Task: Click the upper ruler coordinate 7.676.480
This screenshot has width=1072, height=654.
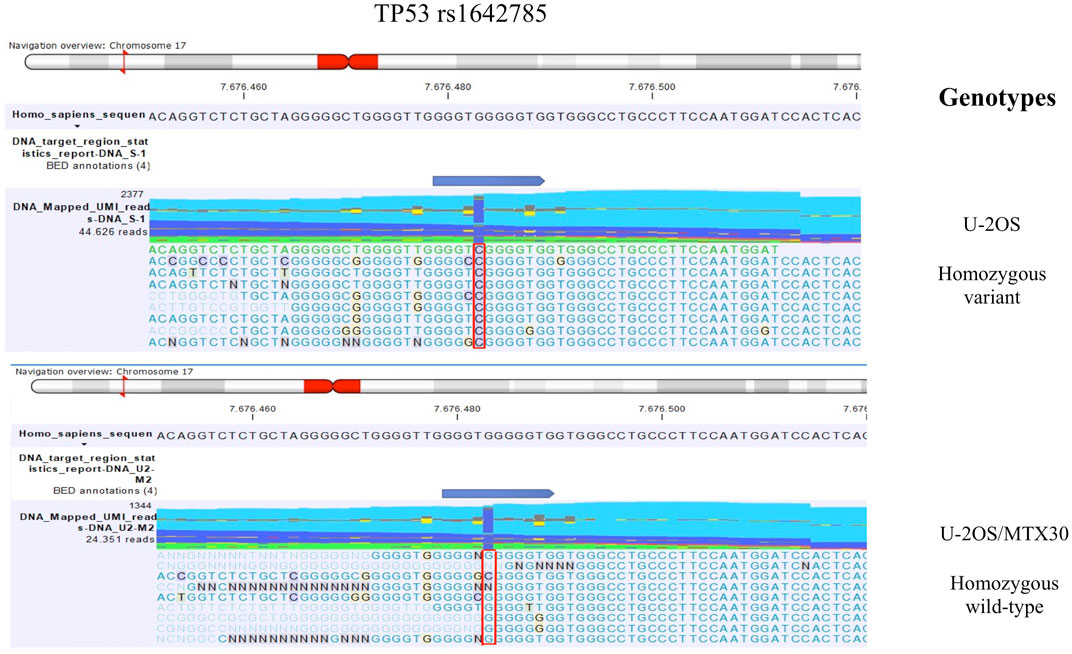Action: [448, 87]
